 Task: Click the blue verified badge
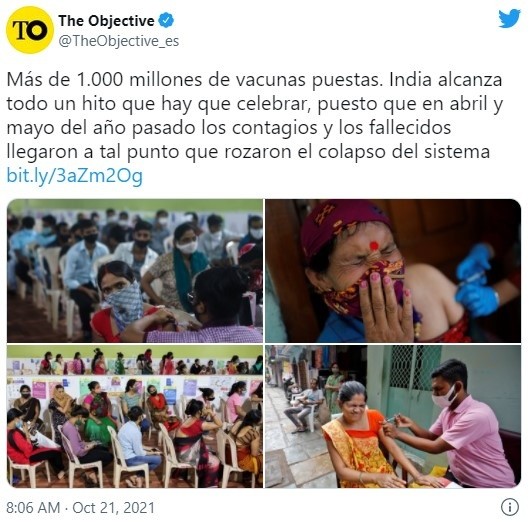pyautogui.click(x=166, y=20)
